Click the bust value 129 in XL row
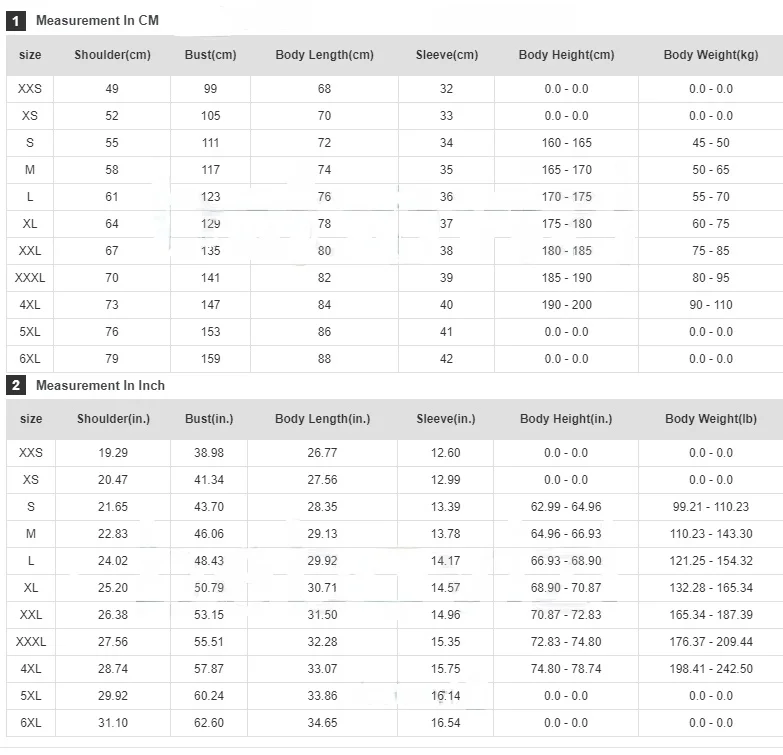The height and width of the screenshot is (755, 783). tap(210, 224)
